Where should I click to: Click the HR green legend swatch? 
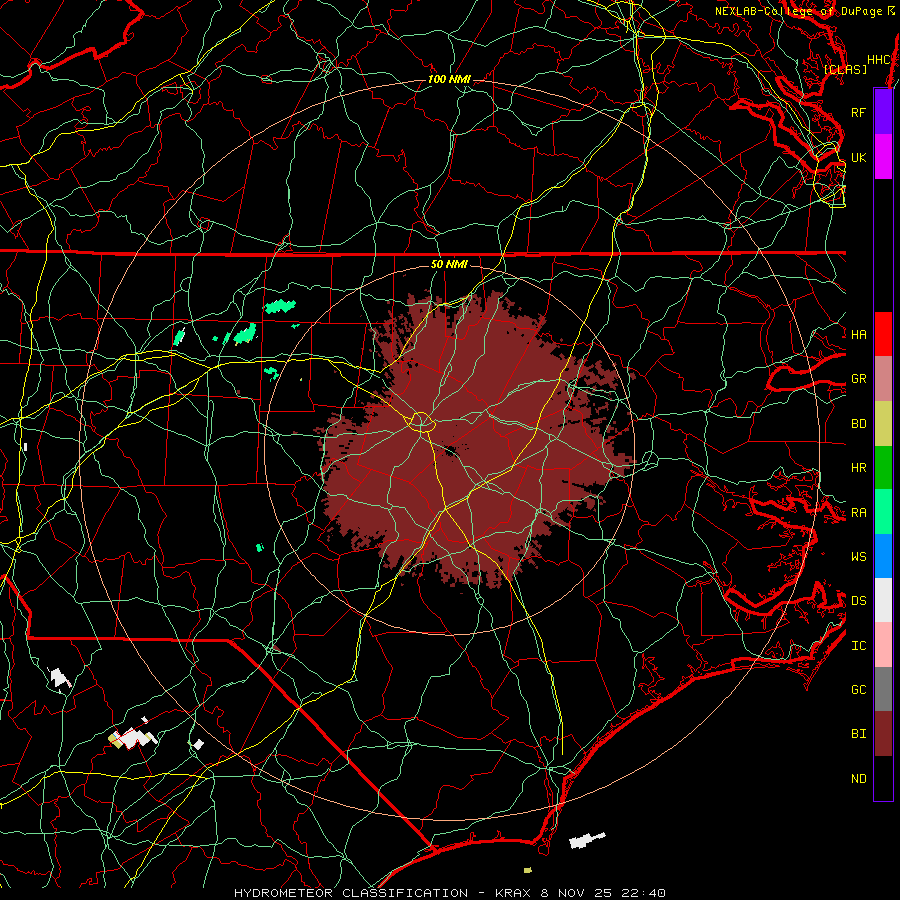(x=883, y=468)
